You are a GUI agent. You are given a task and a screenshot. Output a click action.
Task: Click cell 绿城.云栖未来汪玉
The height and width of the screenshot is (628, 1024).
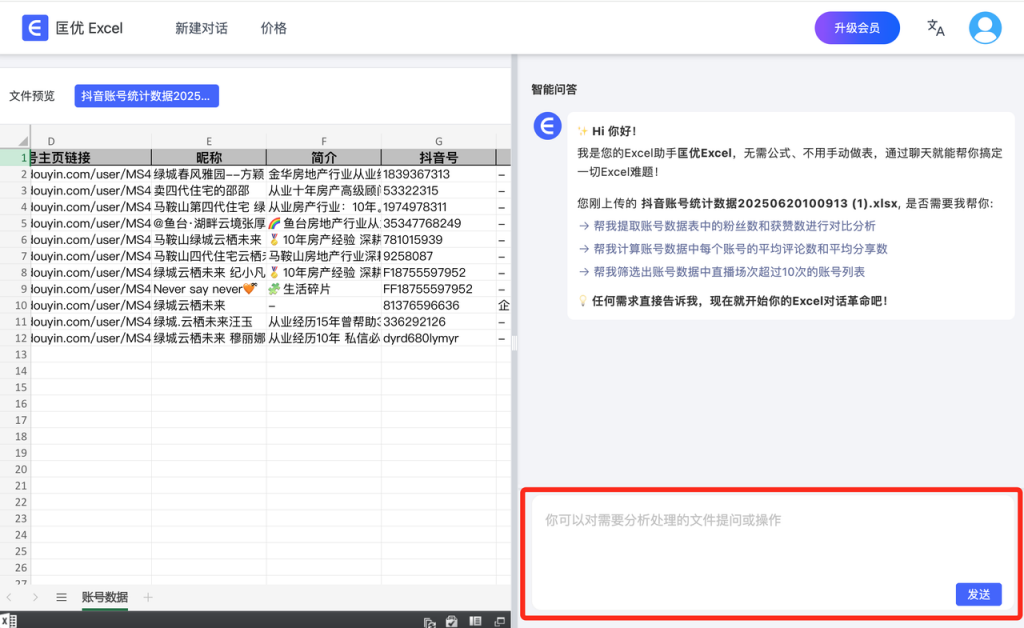pos(209,322)
